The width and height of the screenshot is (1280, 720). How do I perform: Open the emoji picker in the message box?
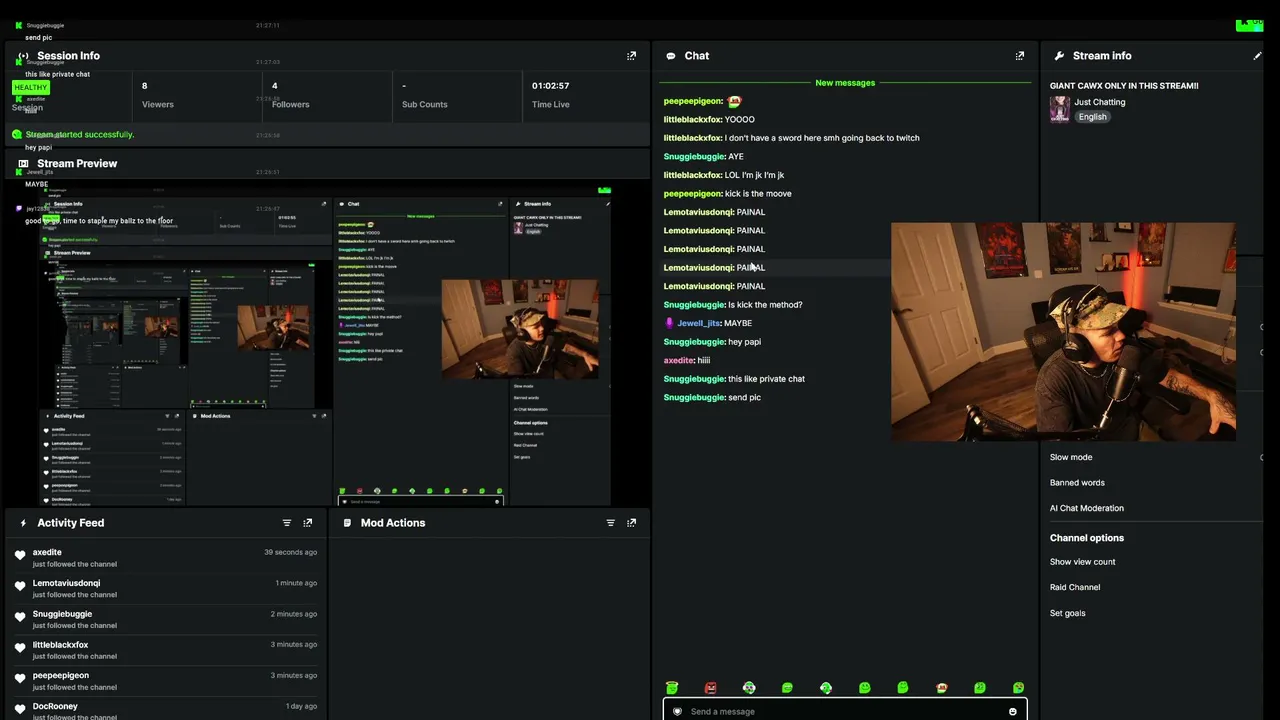[x=1012, y=712]
